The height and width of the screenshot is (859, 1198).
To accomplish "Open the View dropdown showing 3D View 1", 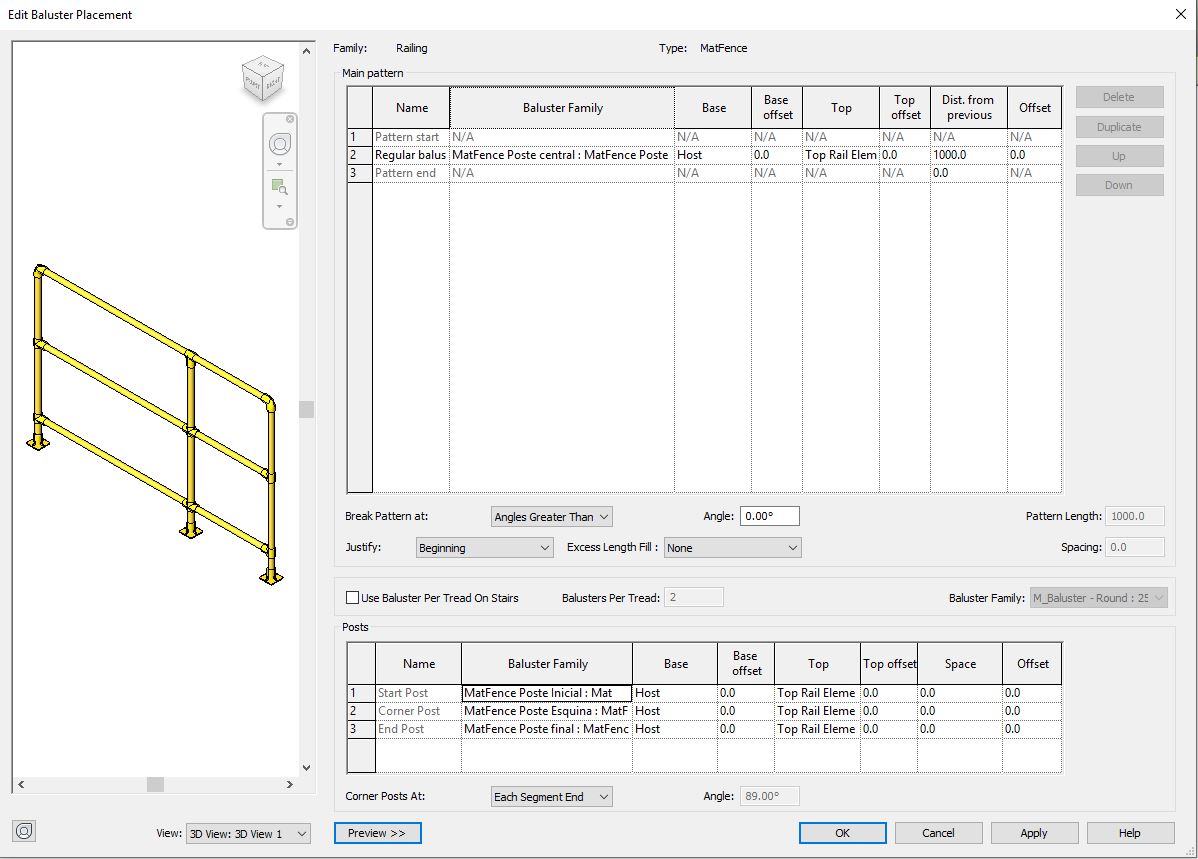I will coord(248,832).
